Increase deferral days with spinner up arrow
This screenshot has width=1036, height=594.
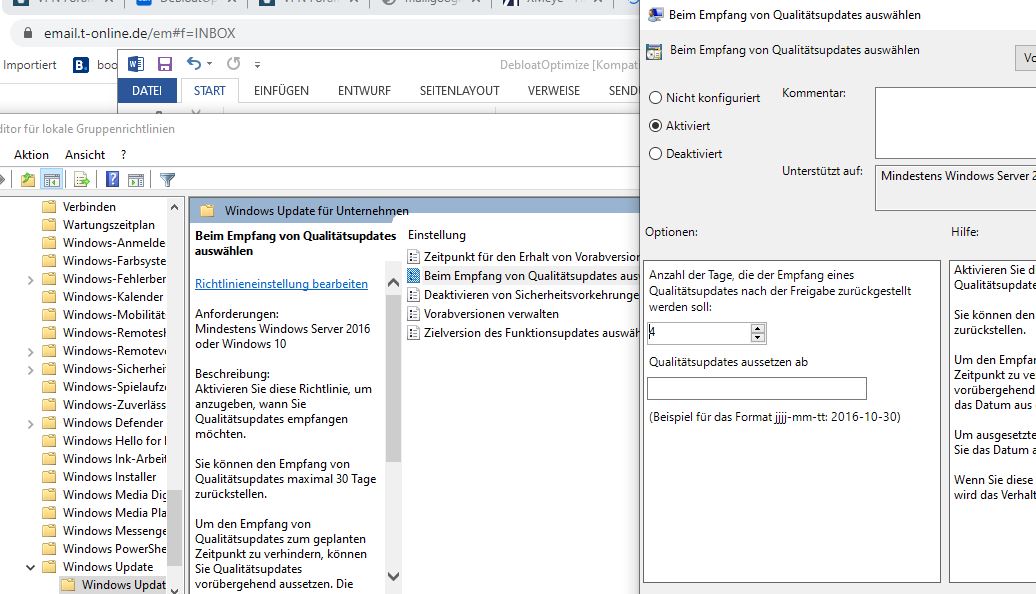(x=758, y=328)
